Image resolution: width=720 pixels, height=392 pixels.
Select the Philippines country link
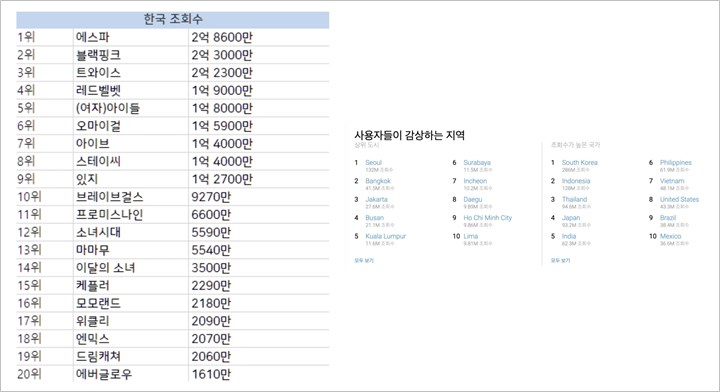click(x=675, y=162)
